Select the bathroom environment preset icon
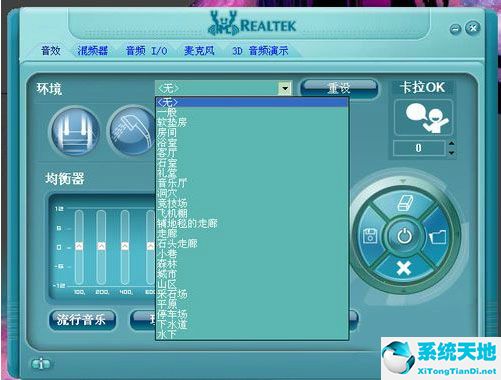 pos(75,131)
